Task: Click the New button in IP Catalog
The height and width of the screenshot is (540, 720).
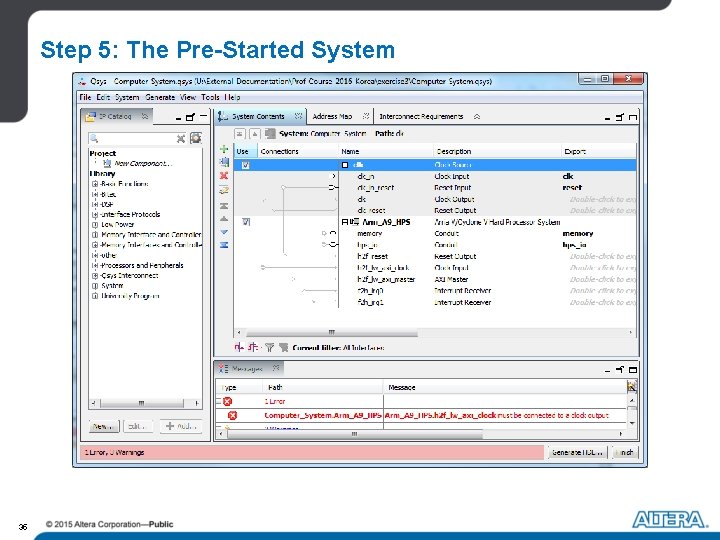Action: tap(104, 427)
